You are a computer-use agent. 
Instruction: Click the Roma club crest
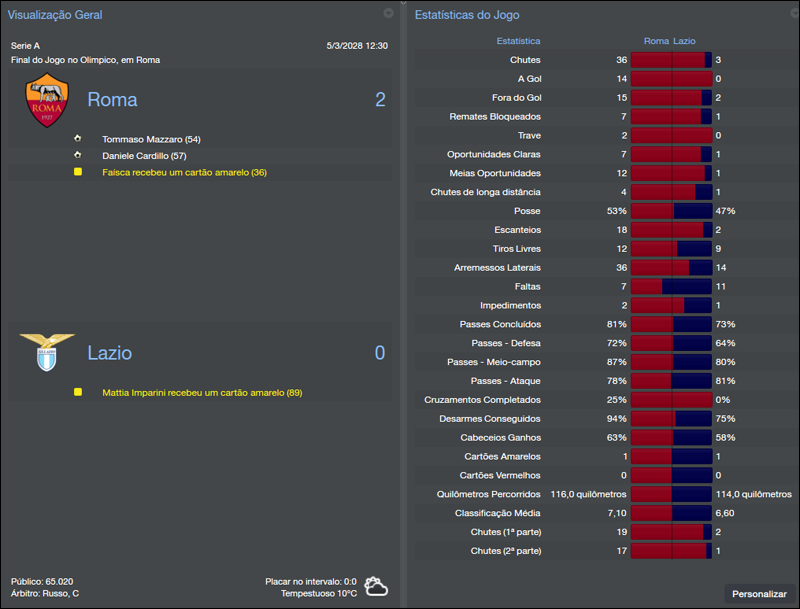(45, 99)
